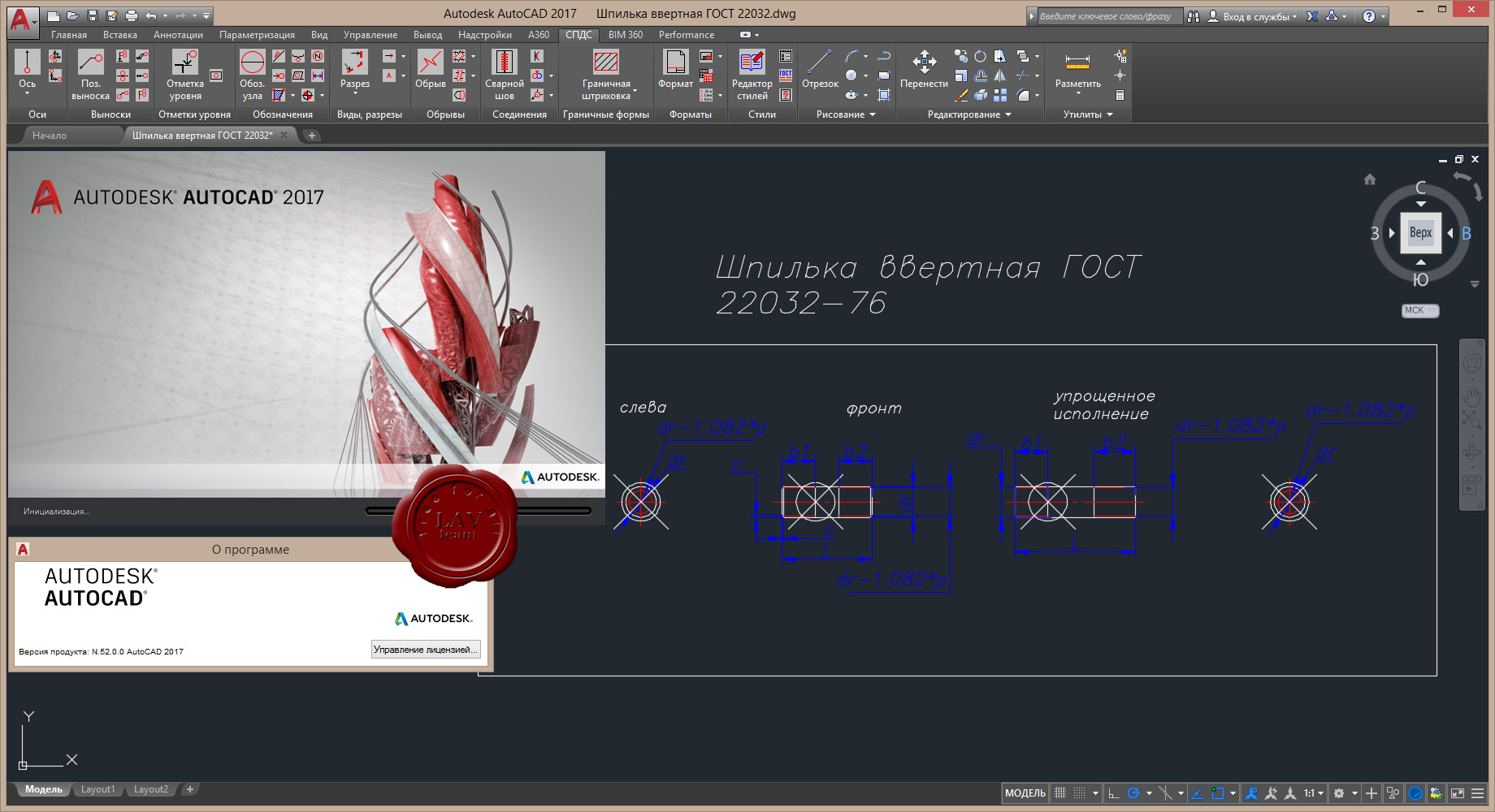The width and height of the screenshot is (1495, 812).
Task: Choose the Обоз. узла node marker tool
Action: click(x=253, y=75)
